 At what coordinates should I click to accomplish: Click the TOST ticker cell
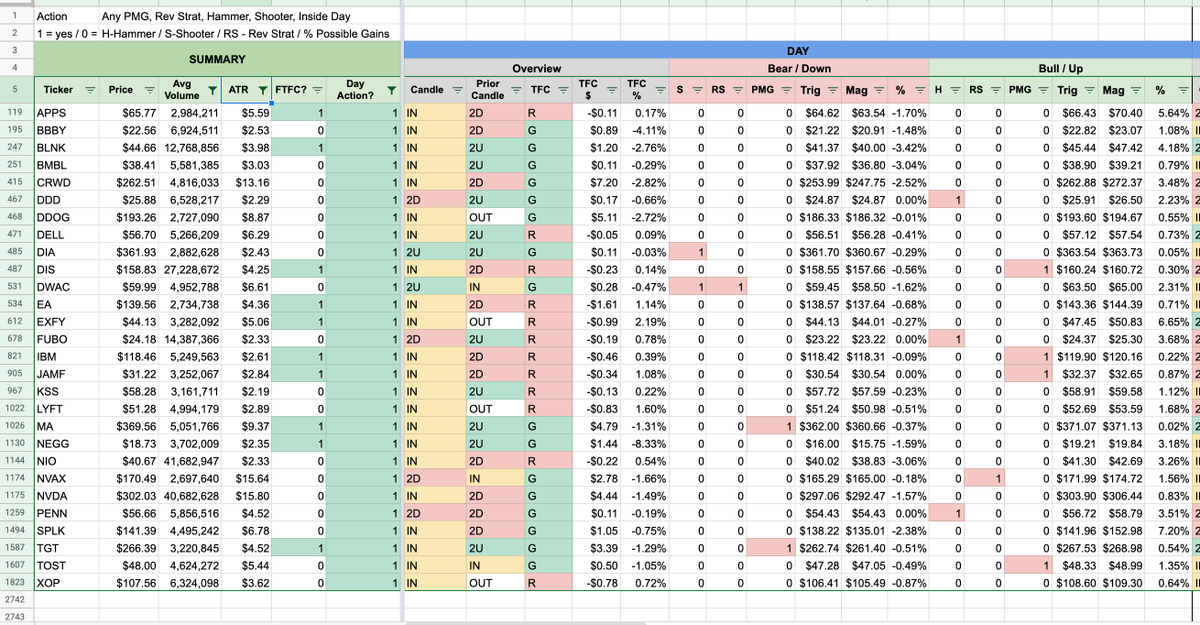tap(67, 567)
